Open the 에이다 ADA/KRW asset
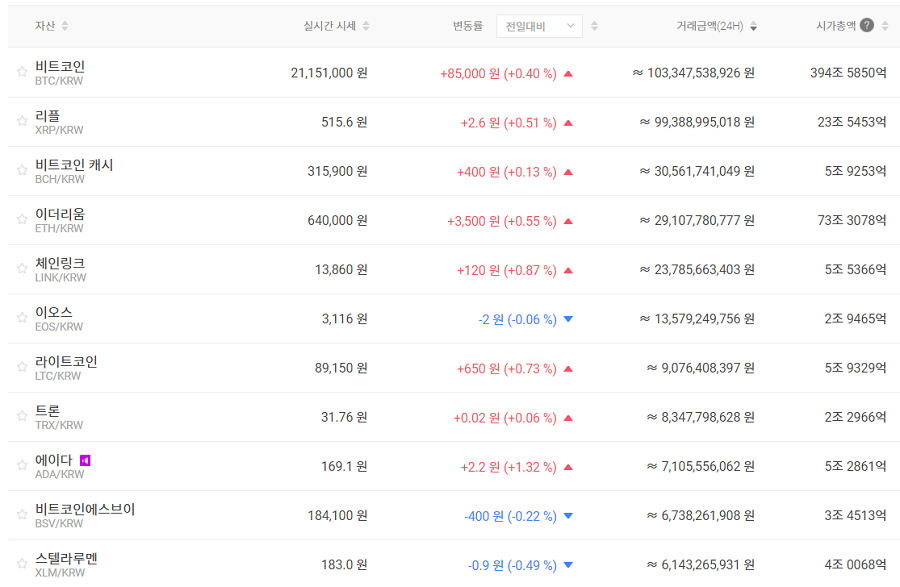Screen dimensions: 900x587 [59, 467]
